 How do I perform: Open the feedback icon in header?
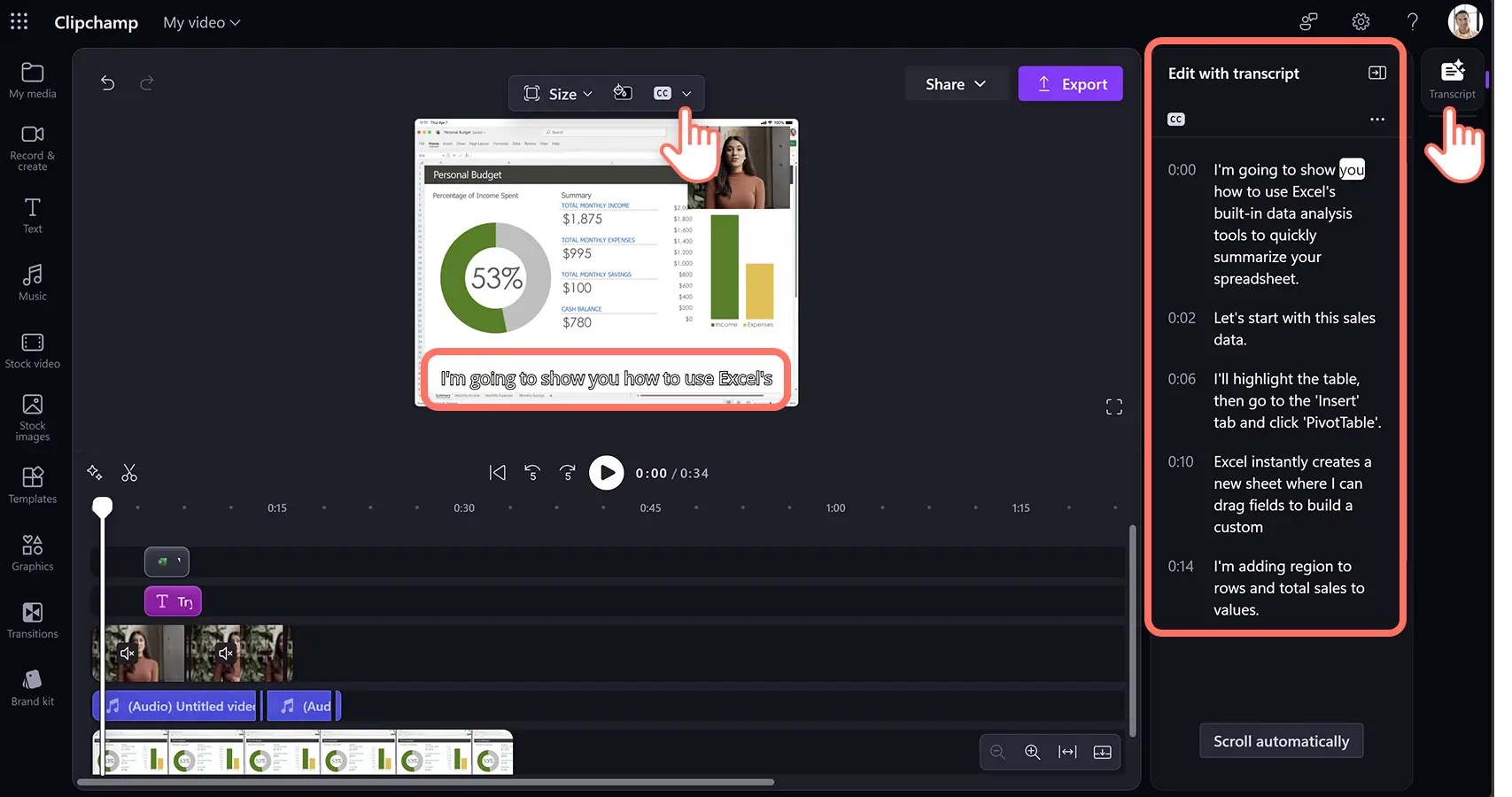tap(1308, 21)
